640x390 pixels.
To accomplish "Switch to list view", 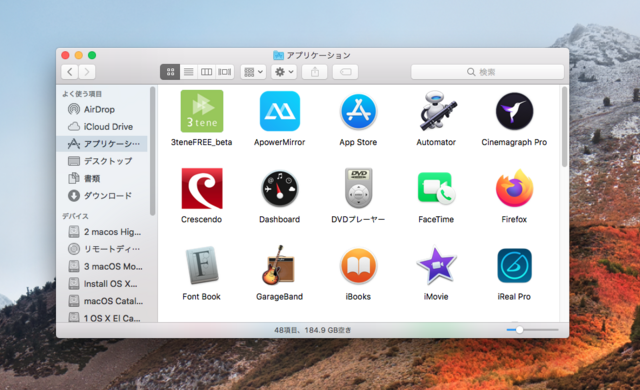I will 189,72.
